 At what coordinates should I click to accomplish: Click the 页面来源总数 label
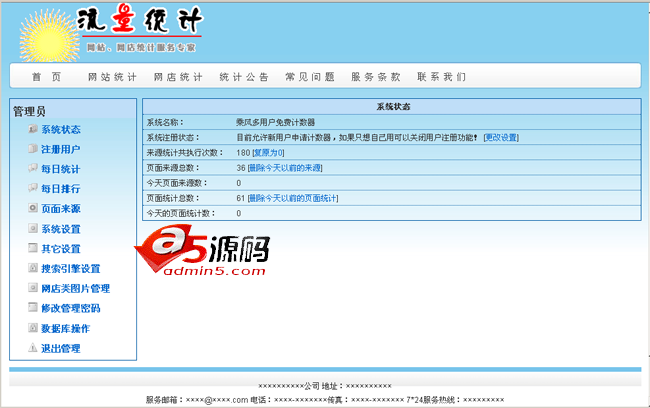[173, 168]
